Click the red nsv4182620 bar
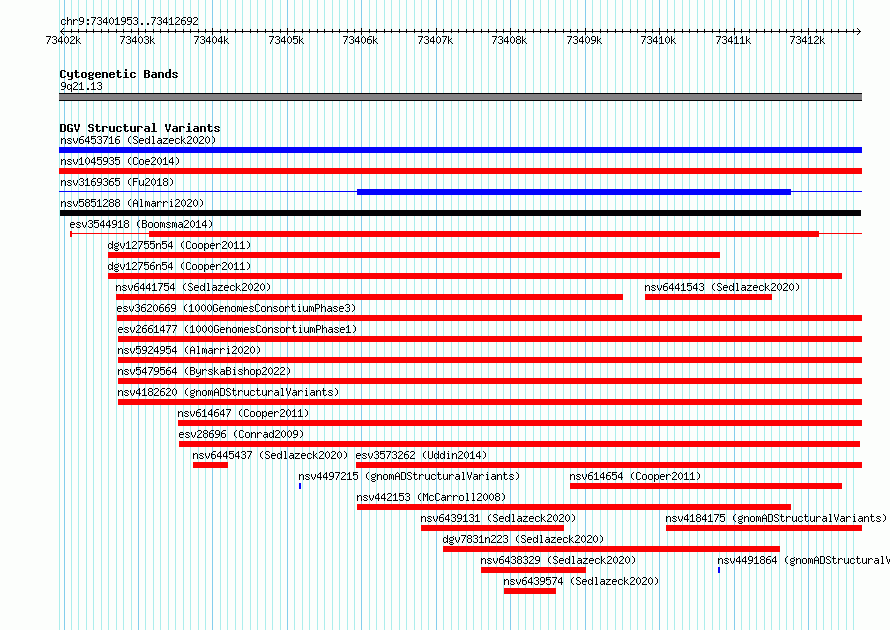Screen dimensions: 890x630 (x=490, y=402)
